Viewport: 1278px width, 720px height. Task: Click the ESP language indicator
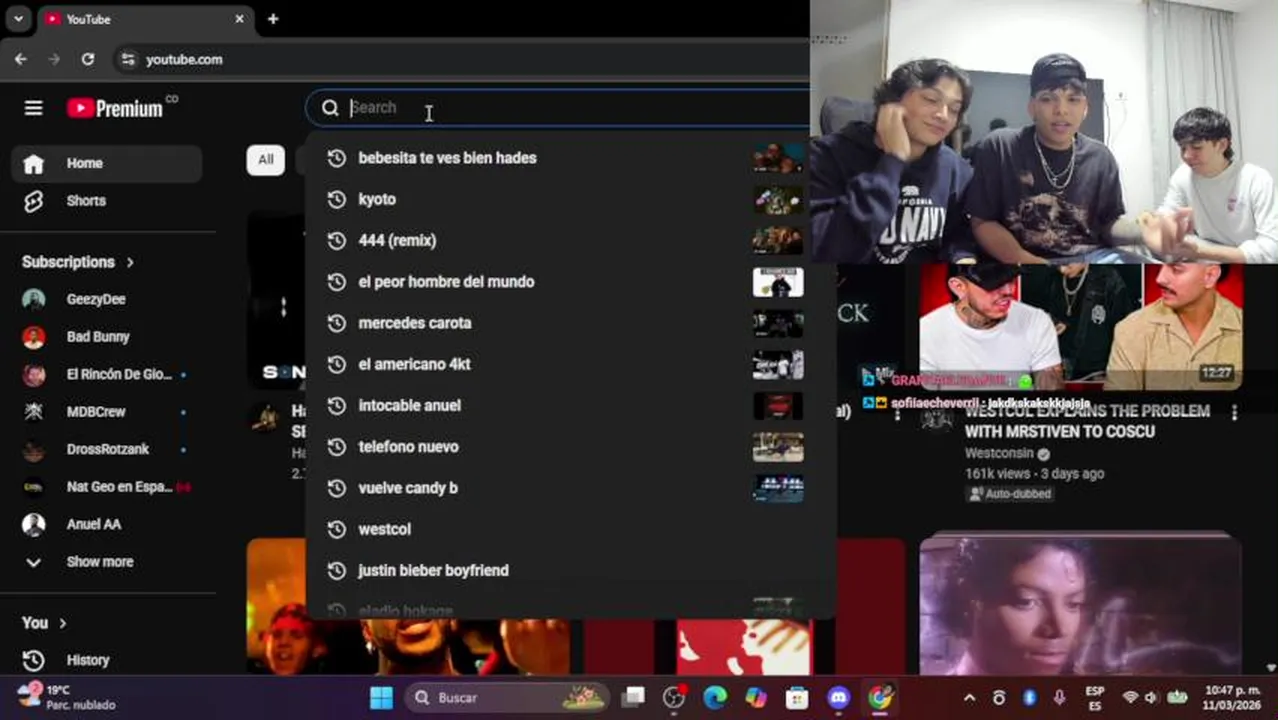pos(1095,698)
